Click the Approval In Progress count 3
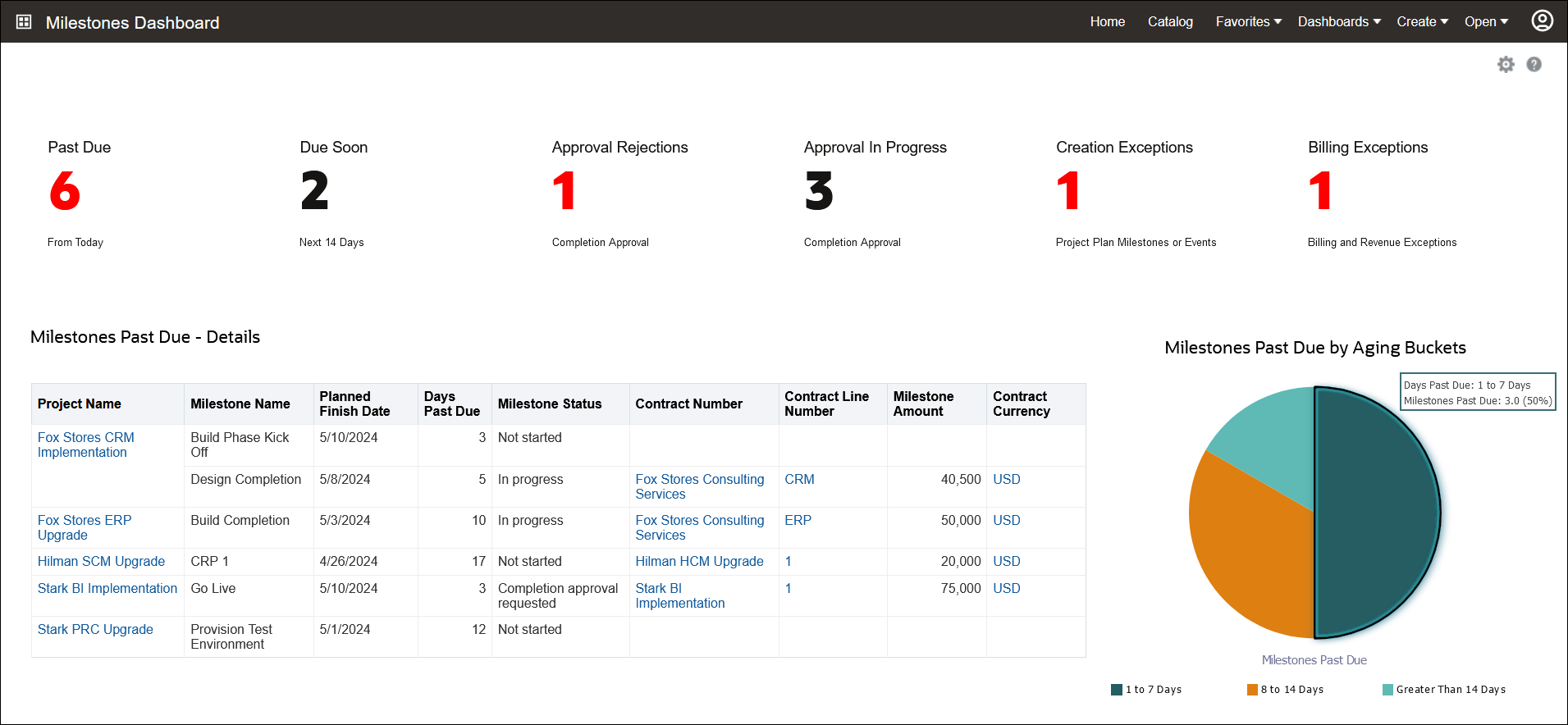The image size is (1568, 725). 819,190
